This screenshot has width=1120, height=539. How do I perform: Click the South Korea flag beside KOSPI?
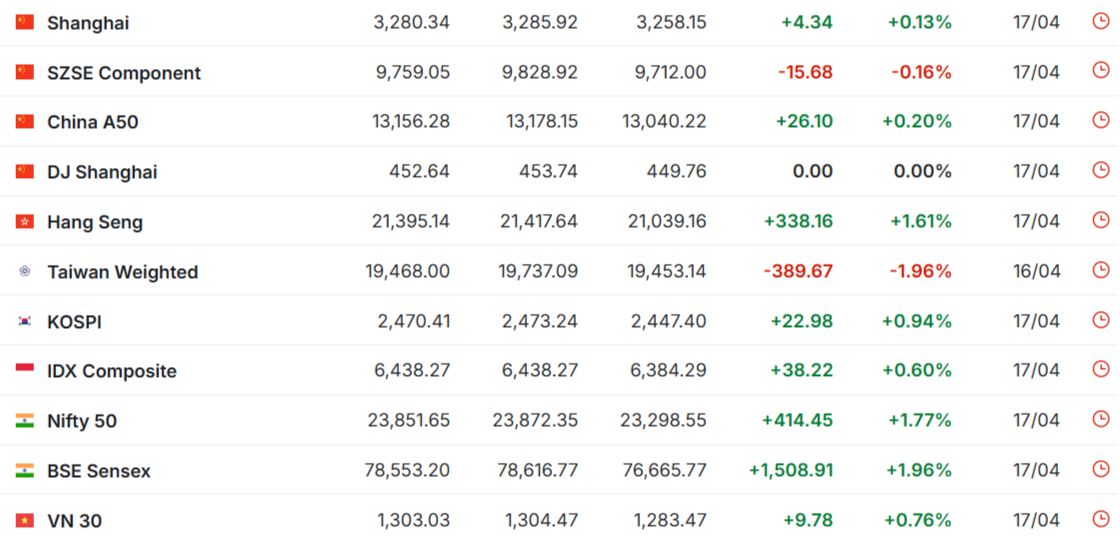[x=25, y=322]
